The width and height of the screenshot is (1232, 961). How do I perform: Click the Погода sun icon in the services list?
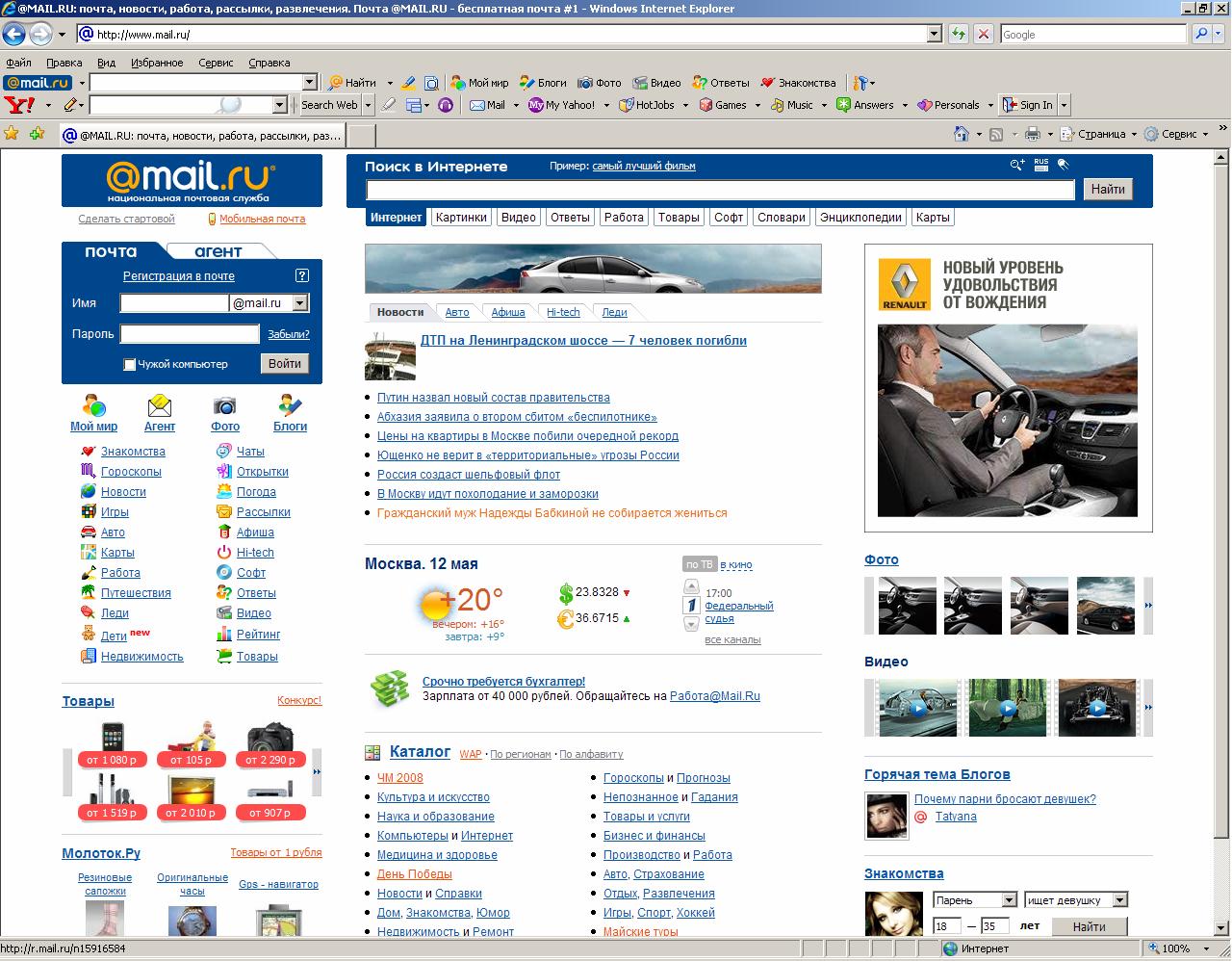[223, 492]
